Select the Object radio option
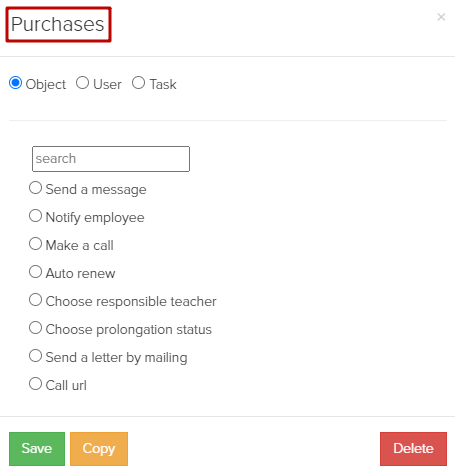This screenshot has width=455, height=476. 16,83
